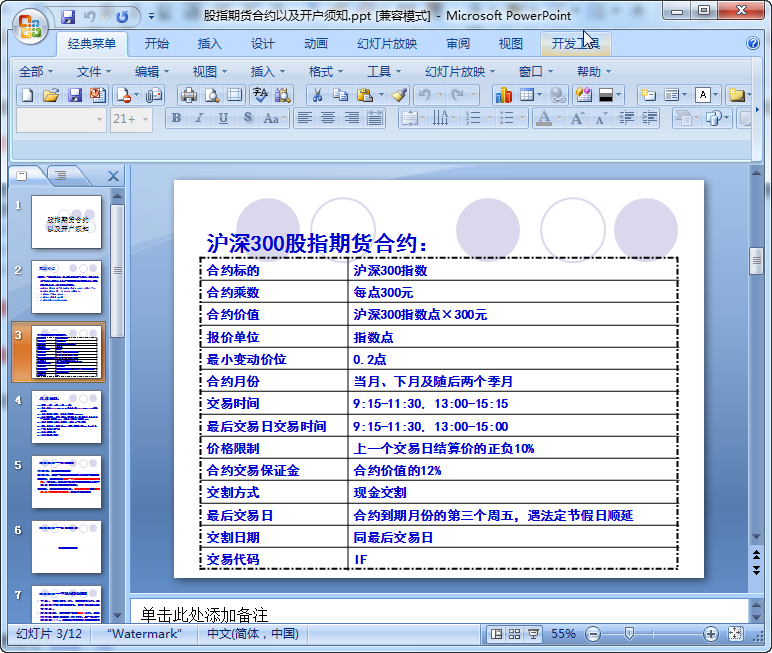Click the Print icon in the toolbar
Screen dimensions: 772x653
pyautogui.click(x=188, y=95)
